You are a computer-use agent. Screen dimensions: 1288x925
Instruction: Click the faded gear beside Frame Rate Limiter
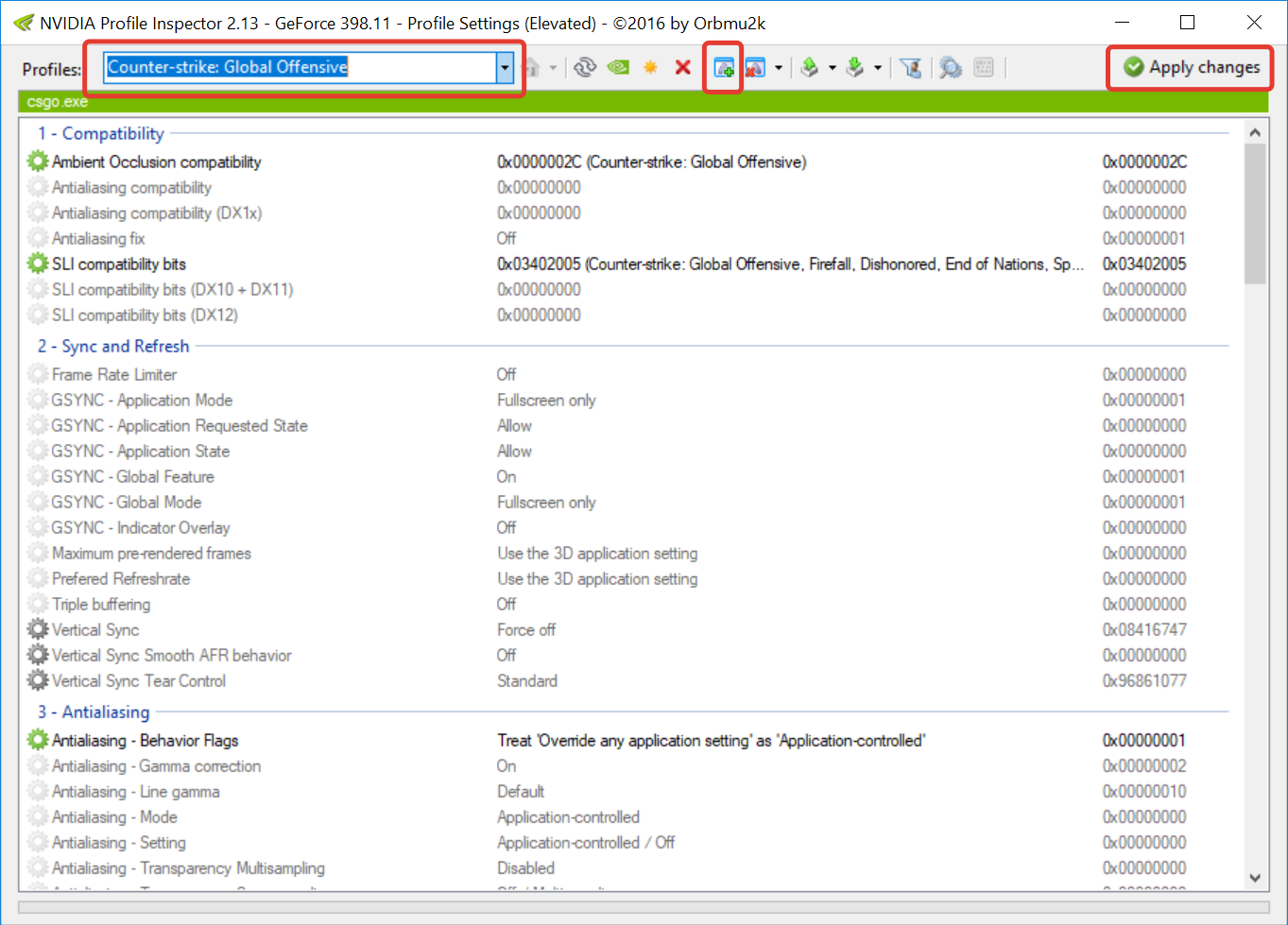(38, 374)
